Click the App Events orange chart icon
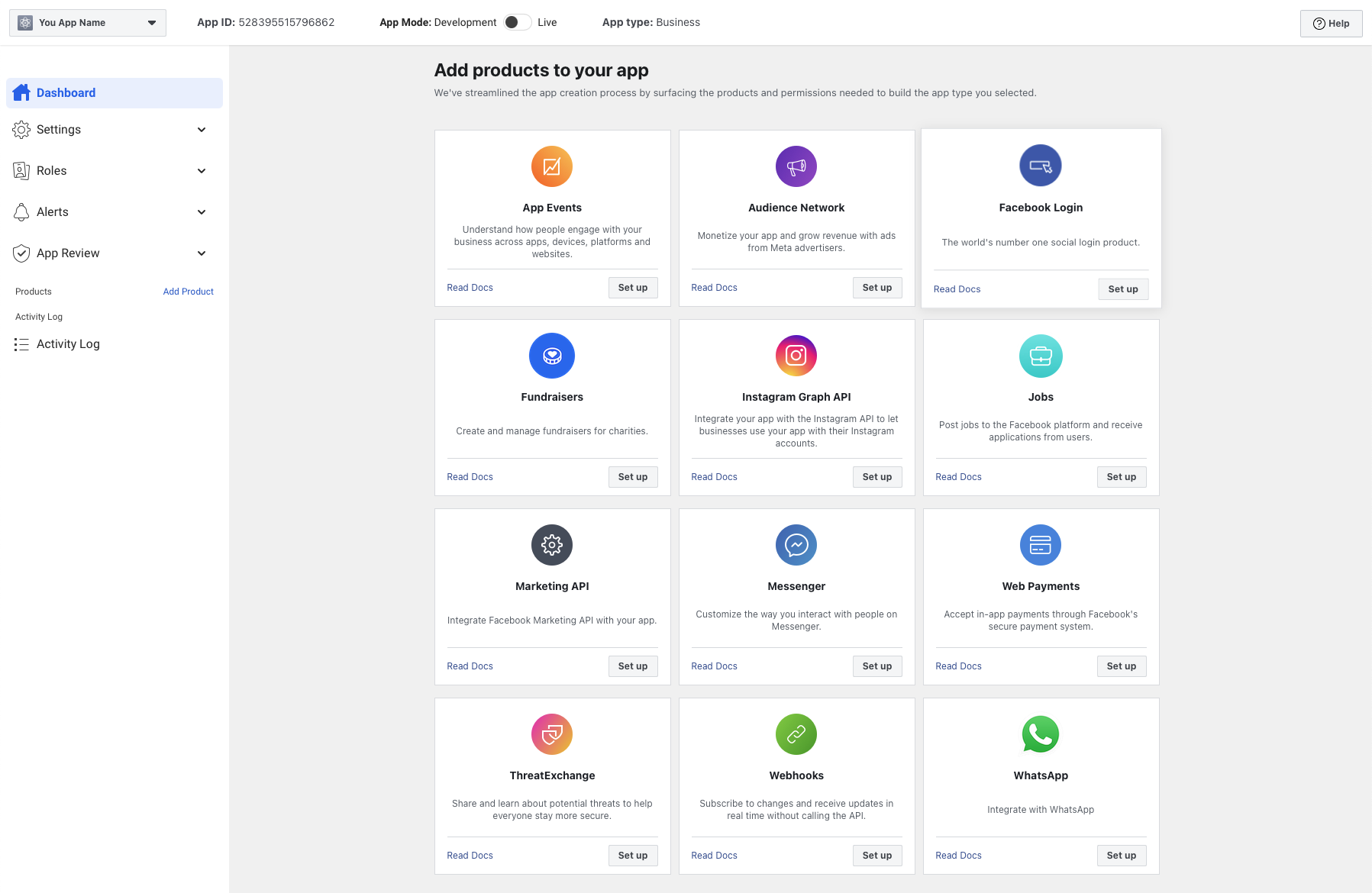 pyautogui.click(x=551, y=166)
